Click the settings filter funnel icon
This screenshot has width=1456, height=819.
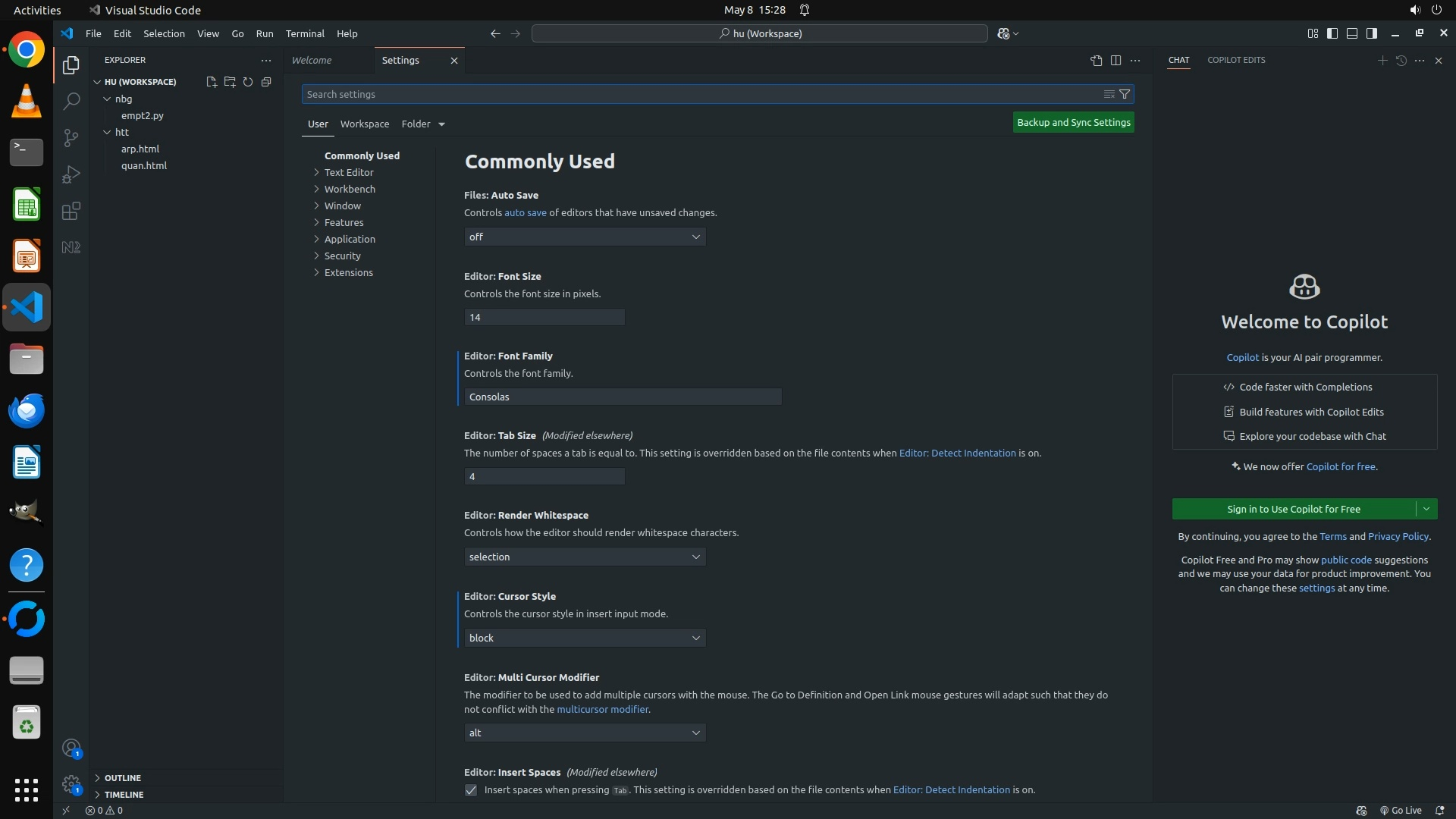[1125, 94]
